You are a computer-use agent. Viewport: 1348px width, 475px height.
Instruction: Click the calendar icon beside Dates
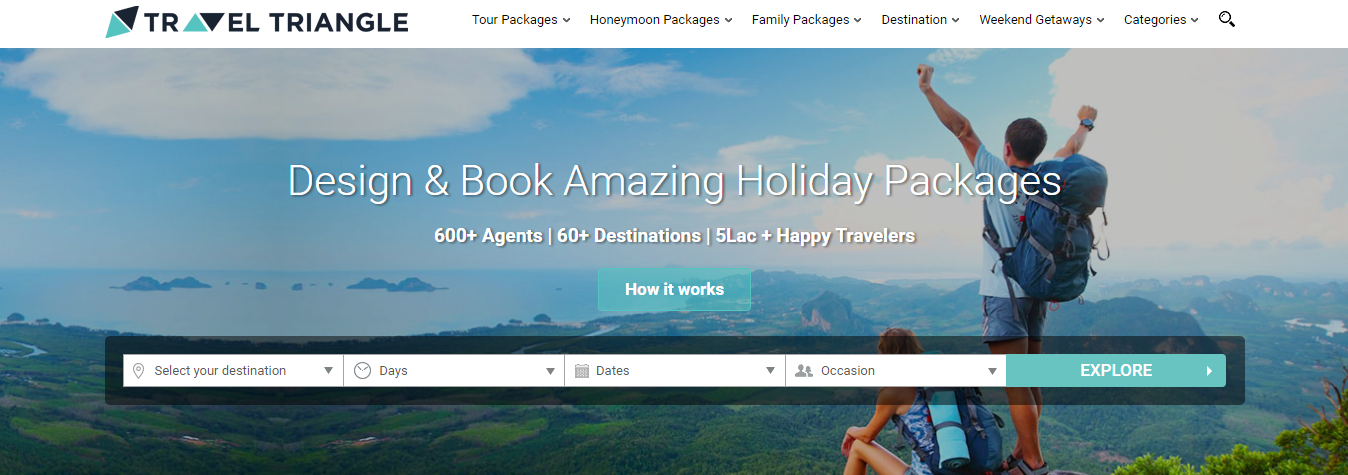click(582, 371)
